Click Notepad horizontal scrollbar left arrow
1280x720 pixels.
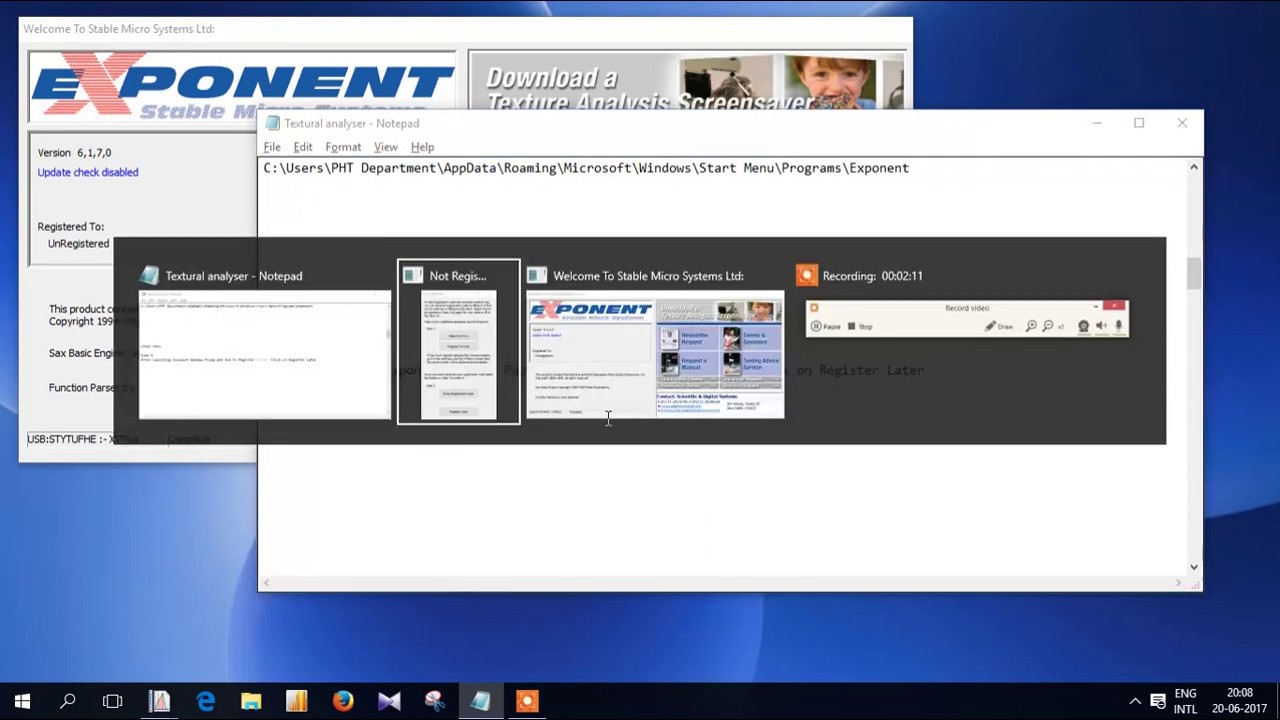click(x=266, y=583)
